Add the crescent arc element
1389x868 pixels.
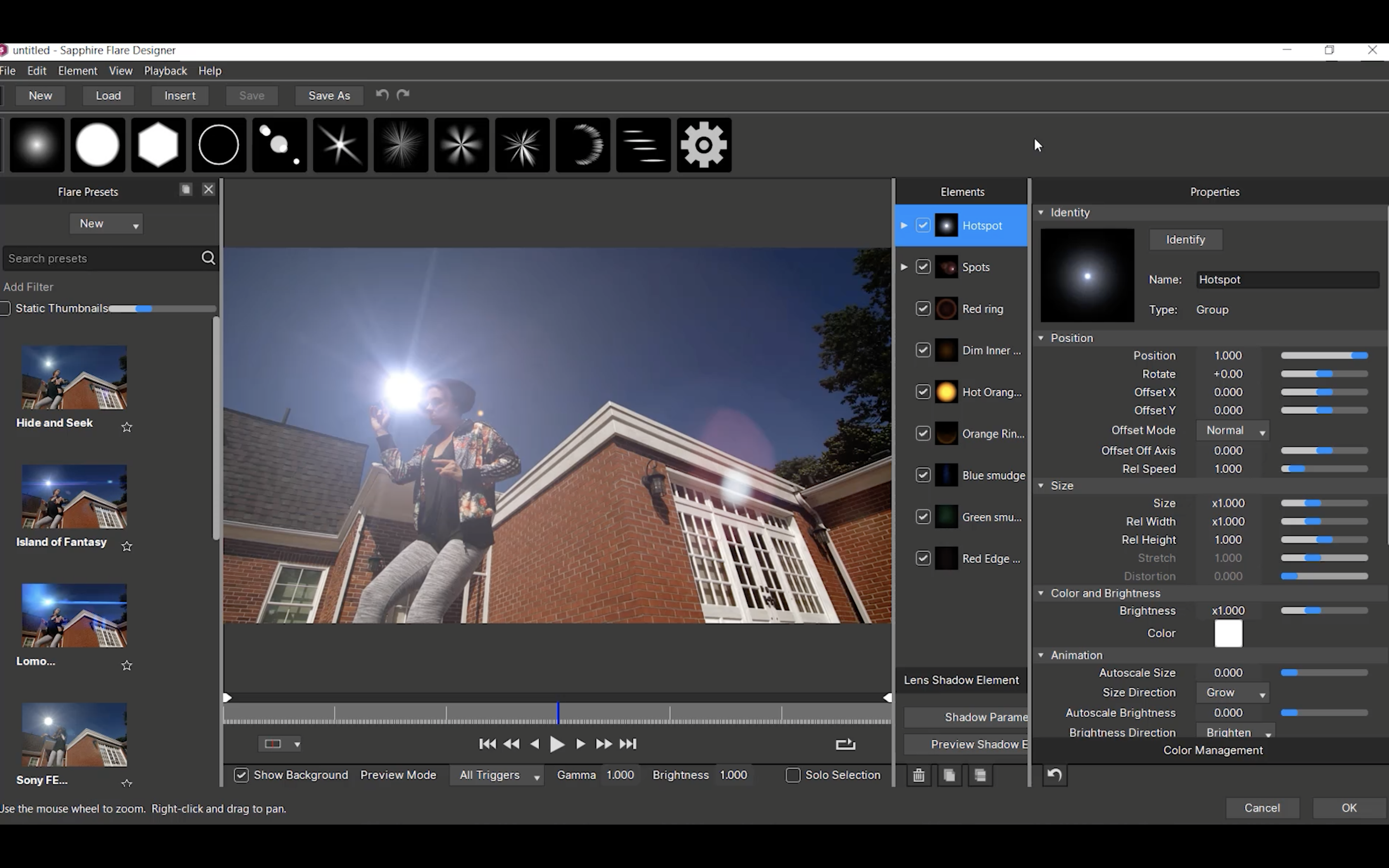(582, 145)
